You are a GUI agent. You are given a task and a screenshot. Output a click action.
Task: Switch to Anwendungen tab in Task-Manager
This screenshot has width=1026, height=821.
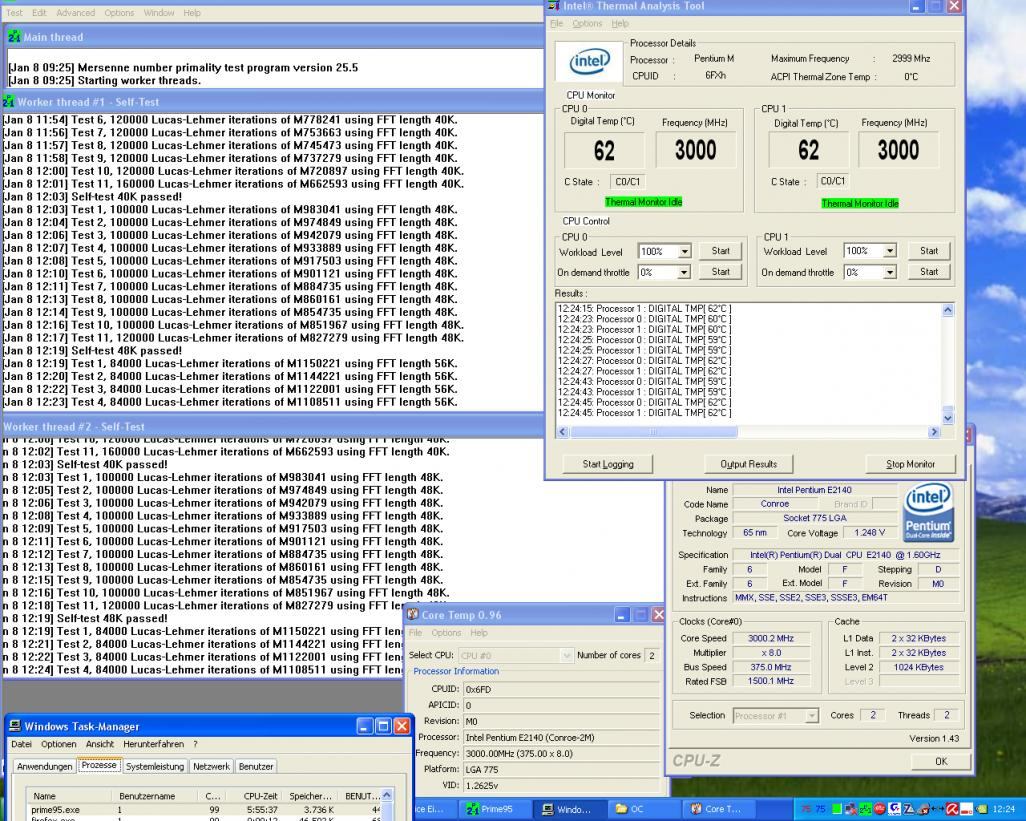coord(44,766)
